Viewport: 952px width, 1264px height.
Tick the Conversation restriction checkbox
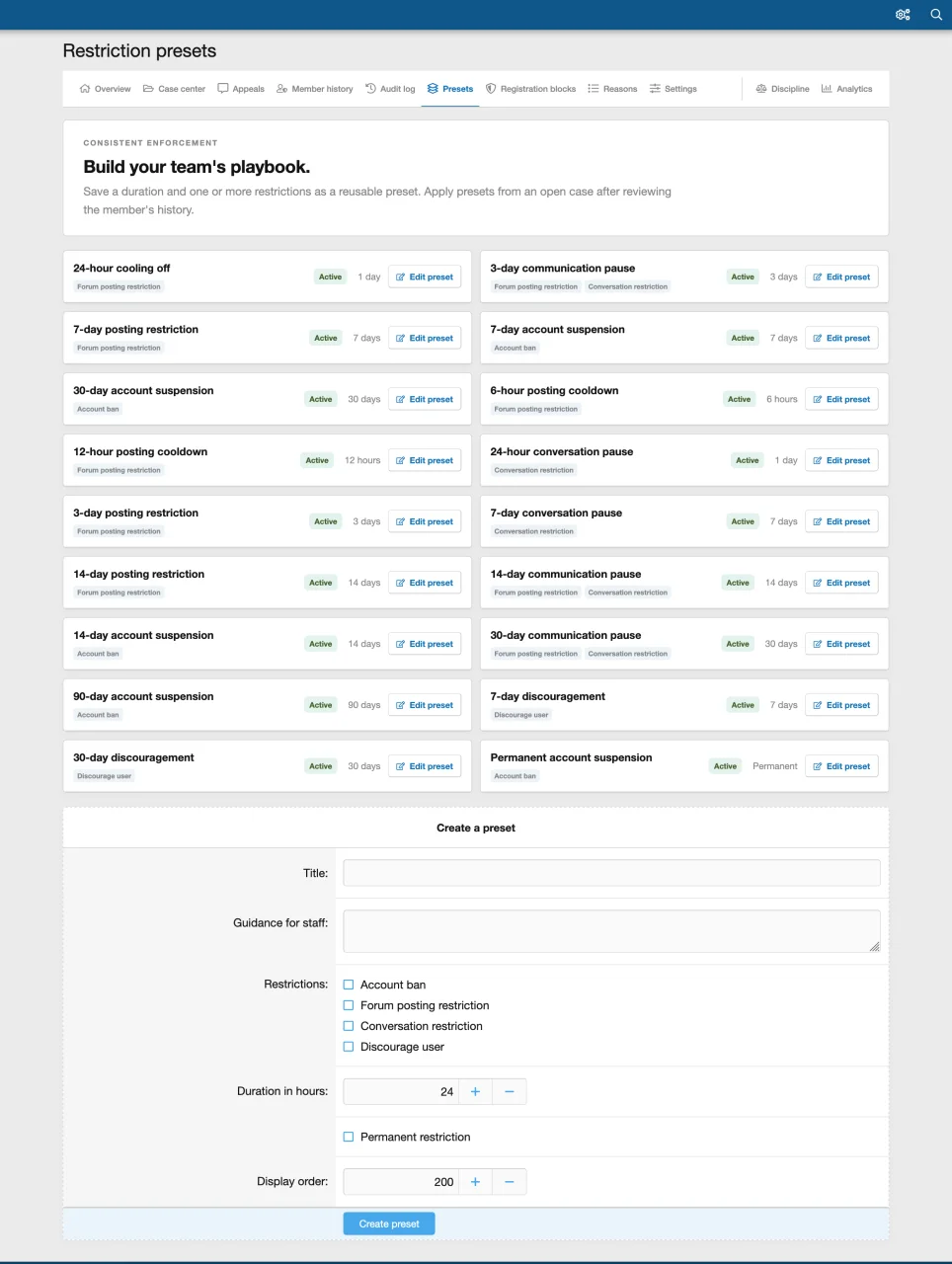(x=349, y=1026)
